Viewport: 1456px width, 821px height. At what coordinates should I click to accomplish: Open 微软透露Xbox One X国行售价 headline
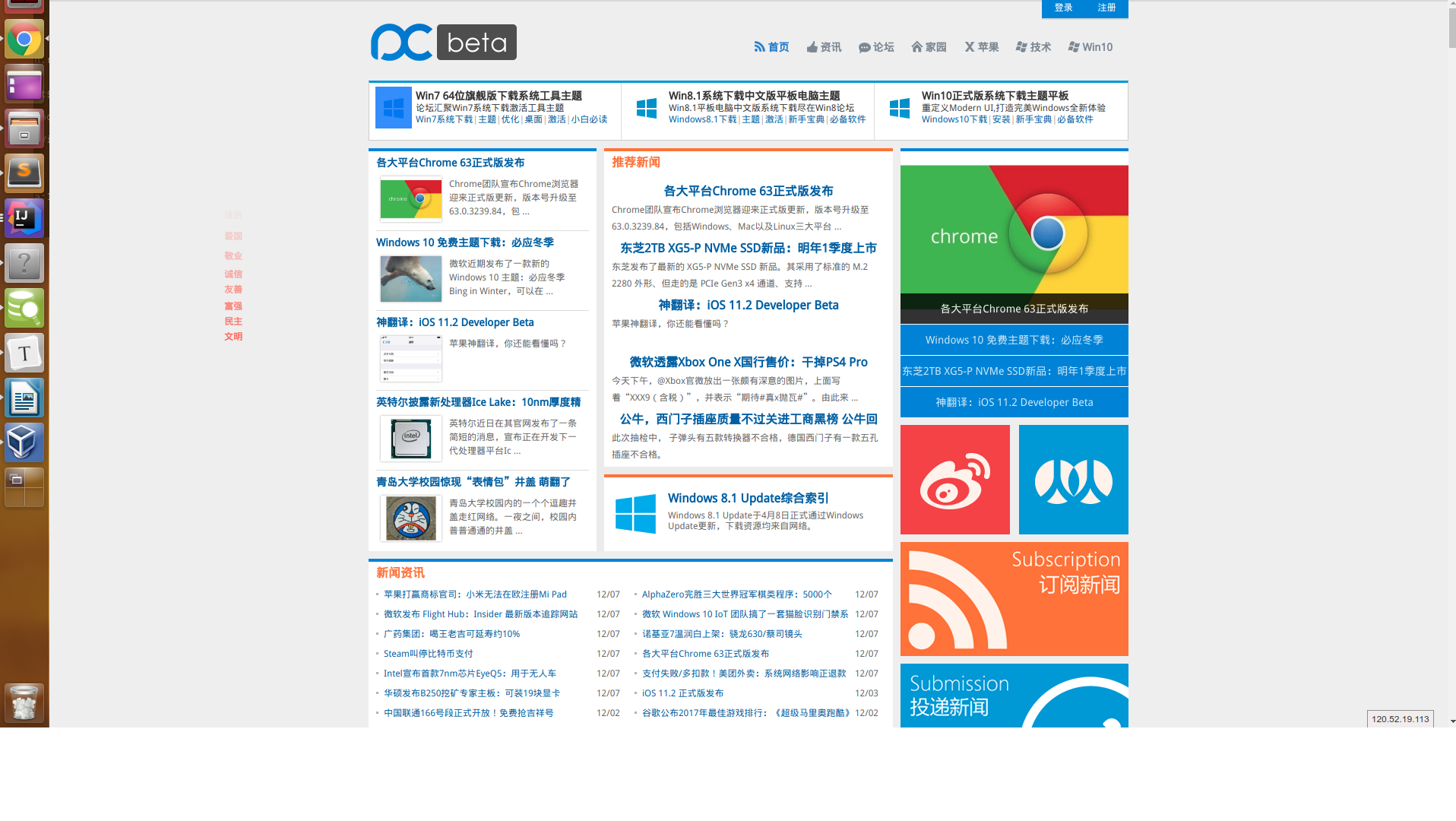point(749,363)
